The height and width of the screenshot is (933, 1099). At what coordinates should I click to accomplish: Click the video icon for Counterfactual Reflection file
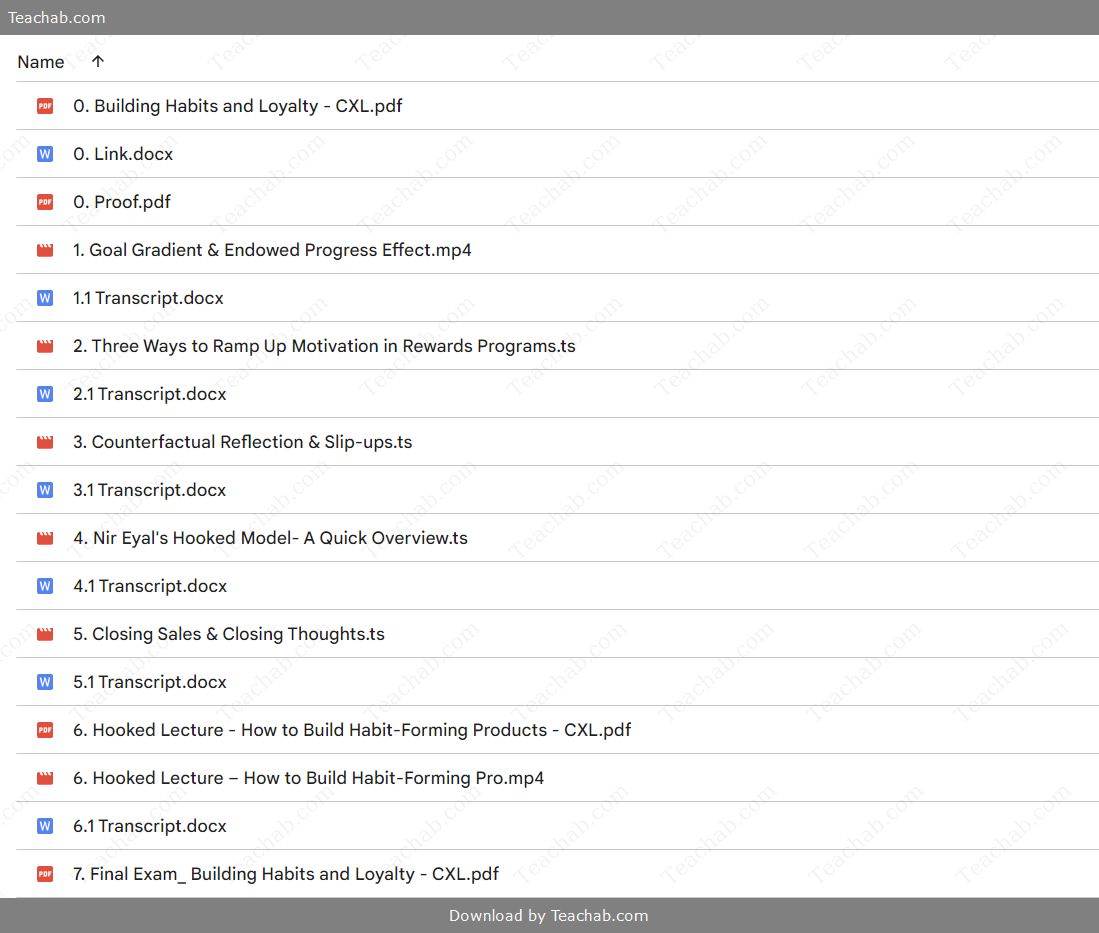point(45,442)
